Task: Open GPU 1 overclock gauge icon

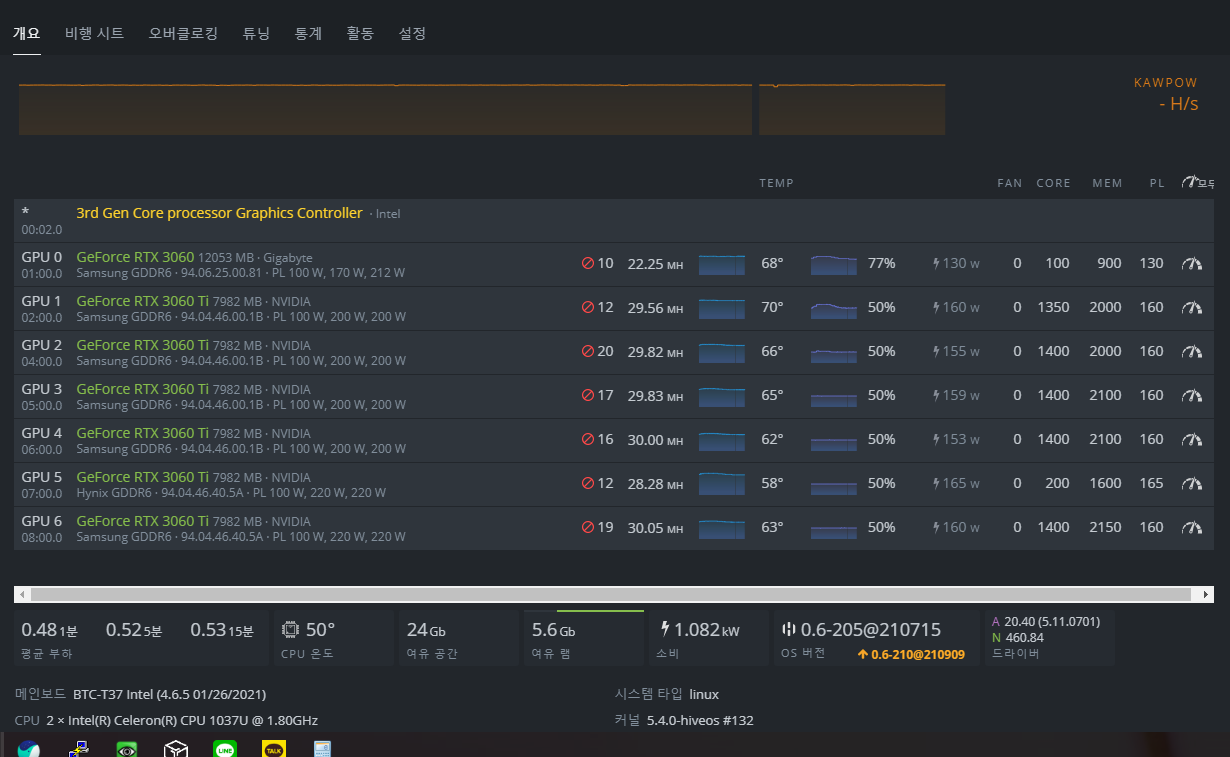Action: click(x=1191, y=308)
